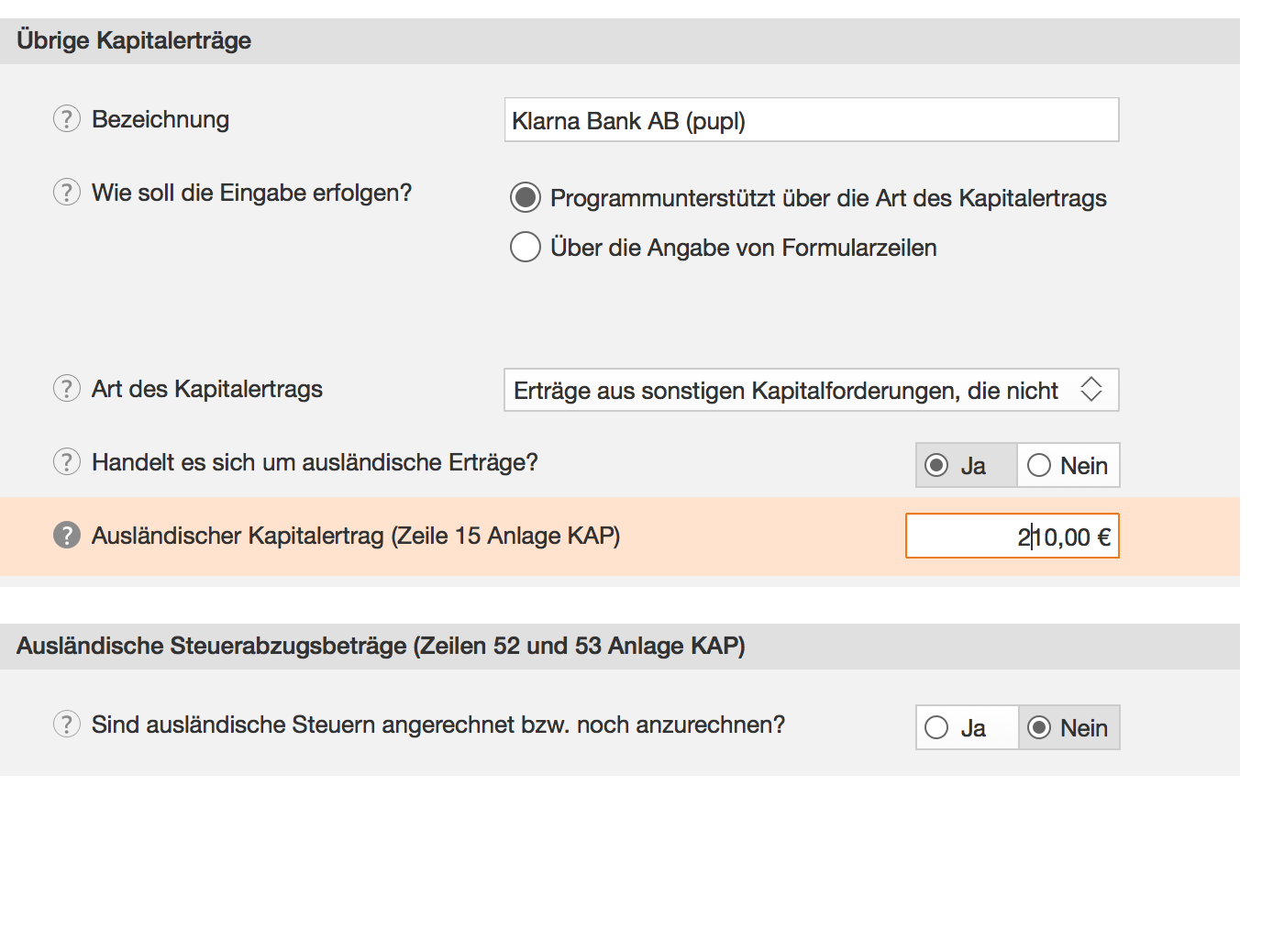Viewport: 1262px width, 952px height.
Task: Select 'Programmunterstützt über die Art des Kapitalertrags'
Action: (x=526, y=198)
